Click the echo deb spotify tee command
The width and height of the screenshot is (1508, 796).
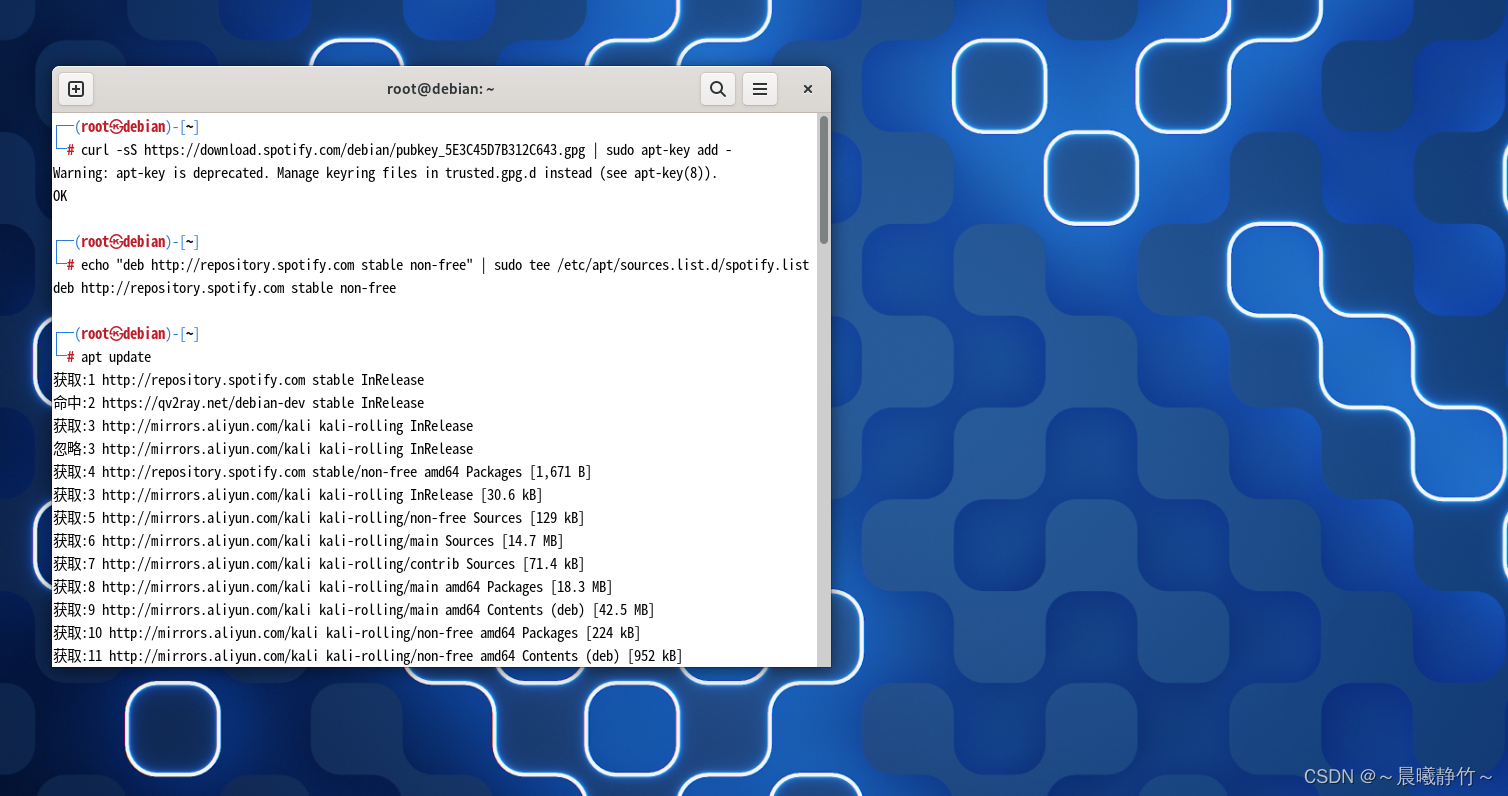445,265
